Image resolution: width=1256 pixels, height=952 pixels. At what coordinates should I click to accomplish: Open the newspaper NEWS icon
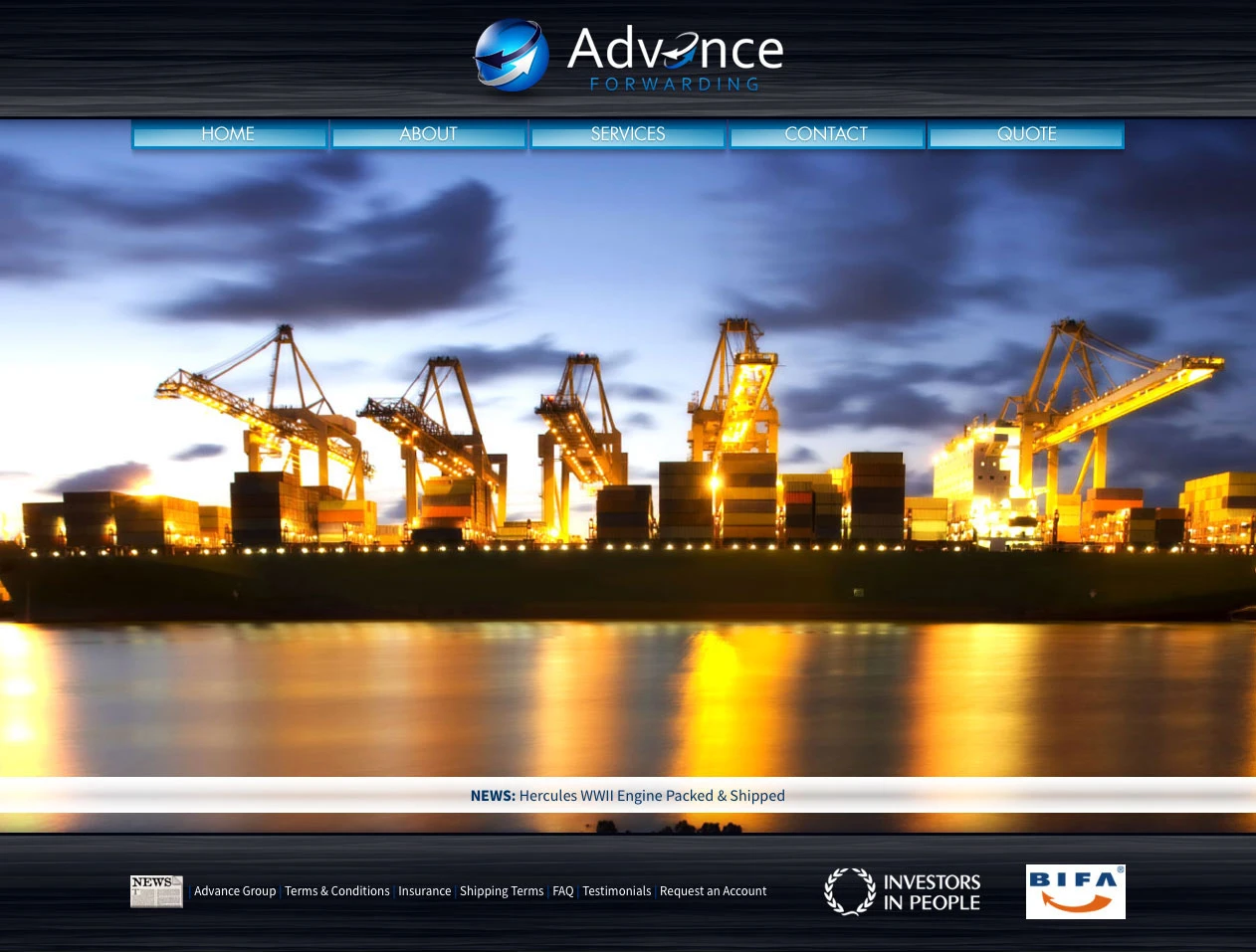(x=156, y=891)
